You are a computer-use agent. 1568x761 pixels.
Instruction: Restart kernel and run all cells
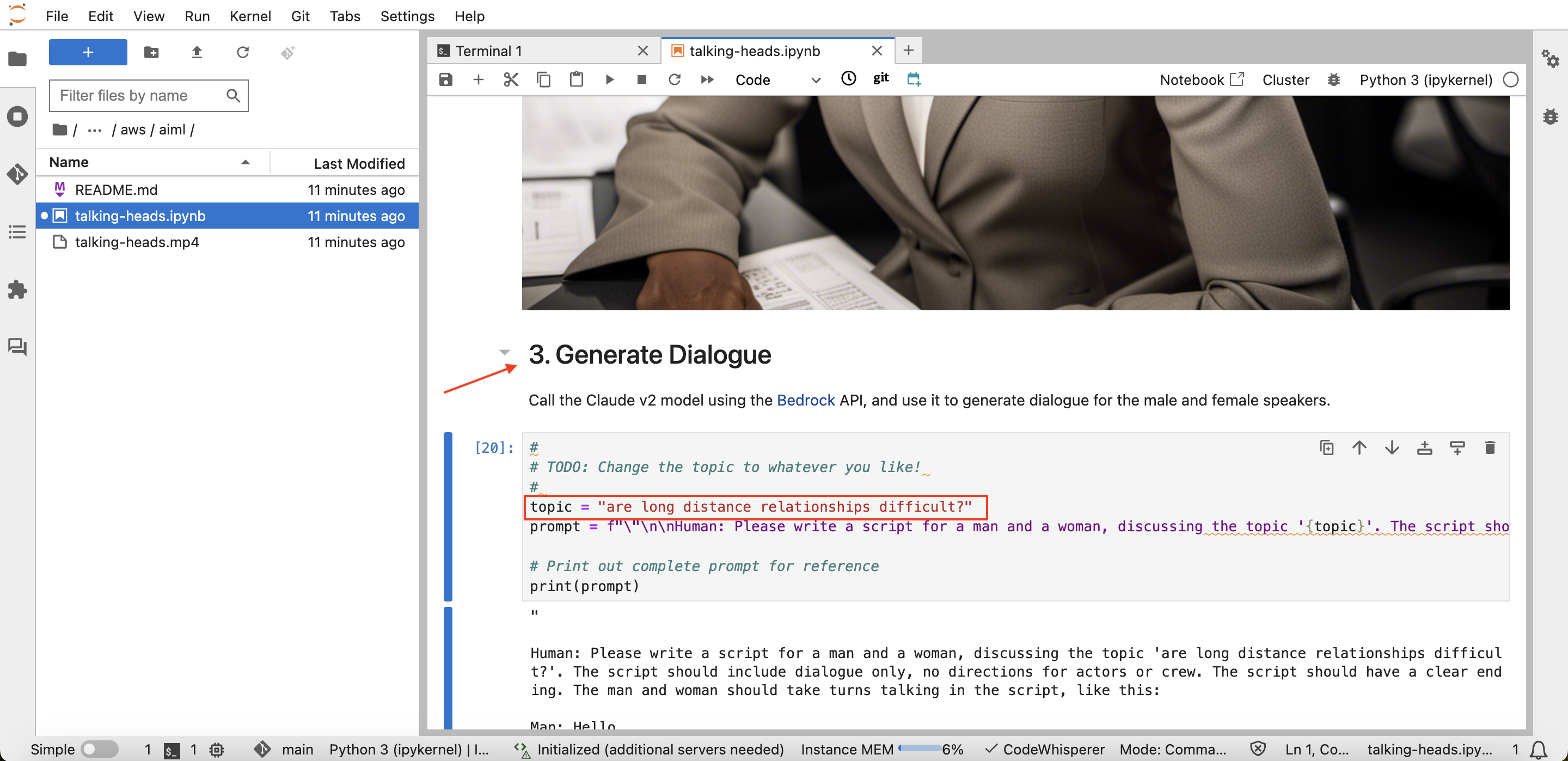click(707, 80)
